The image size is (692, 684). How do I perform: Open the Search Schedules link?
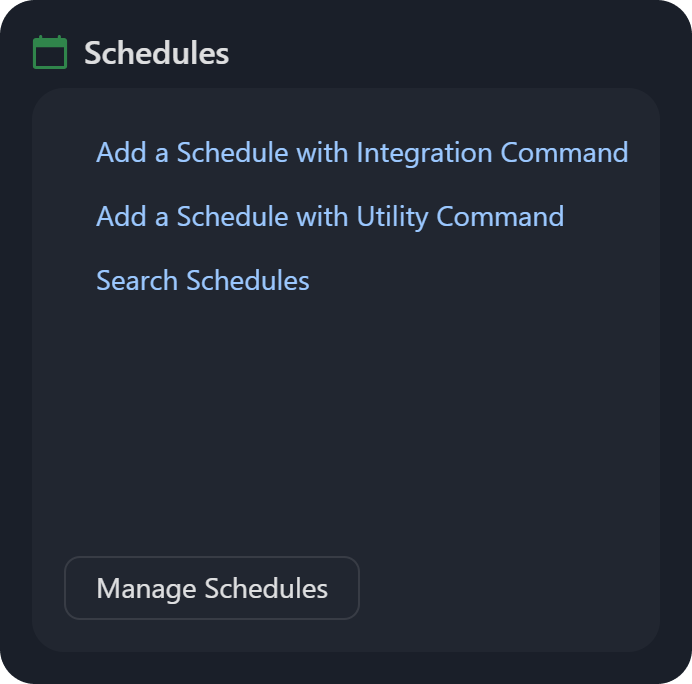(x=203, y=281)
